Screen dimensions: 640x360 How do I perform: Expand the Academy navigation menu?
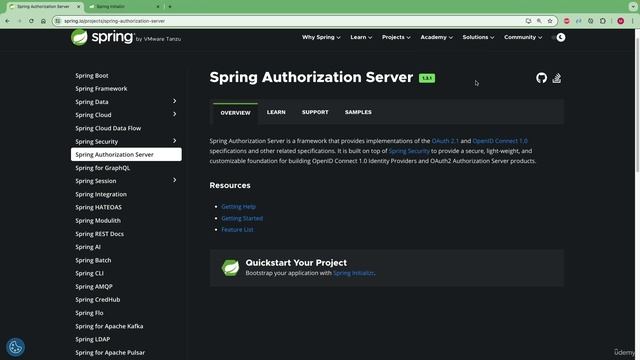coord(436,37)
